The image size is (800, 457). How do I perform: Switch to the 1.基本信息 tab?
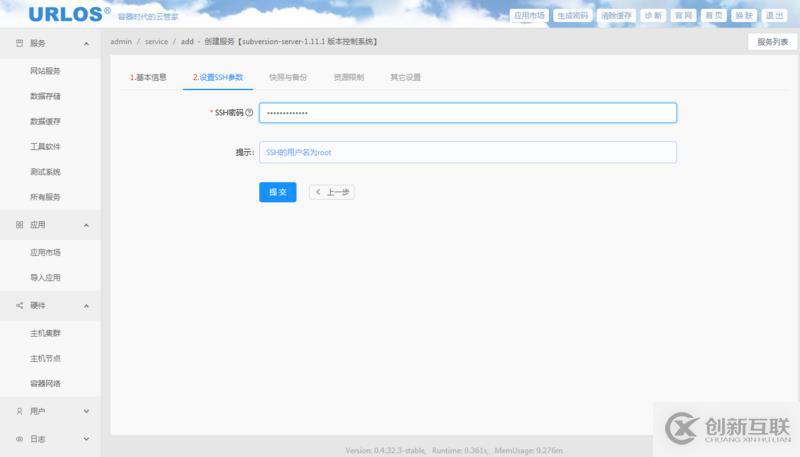(x=148, y=77)
